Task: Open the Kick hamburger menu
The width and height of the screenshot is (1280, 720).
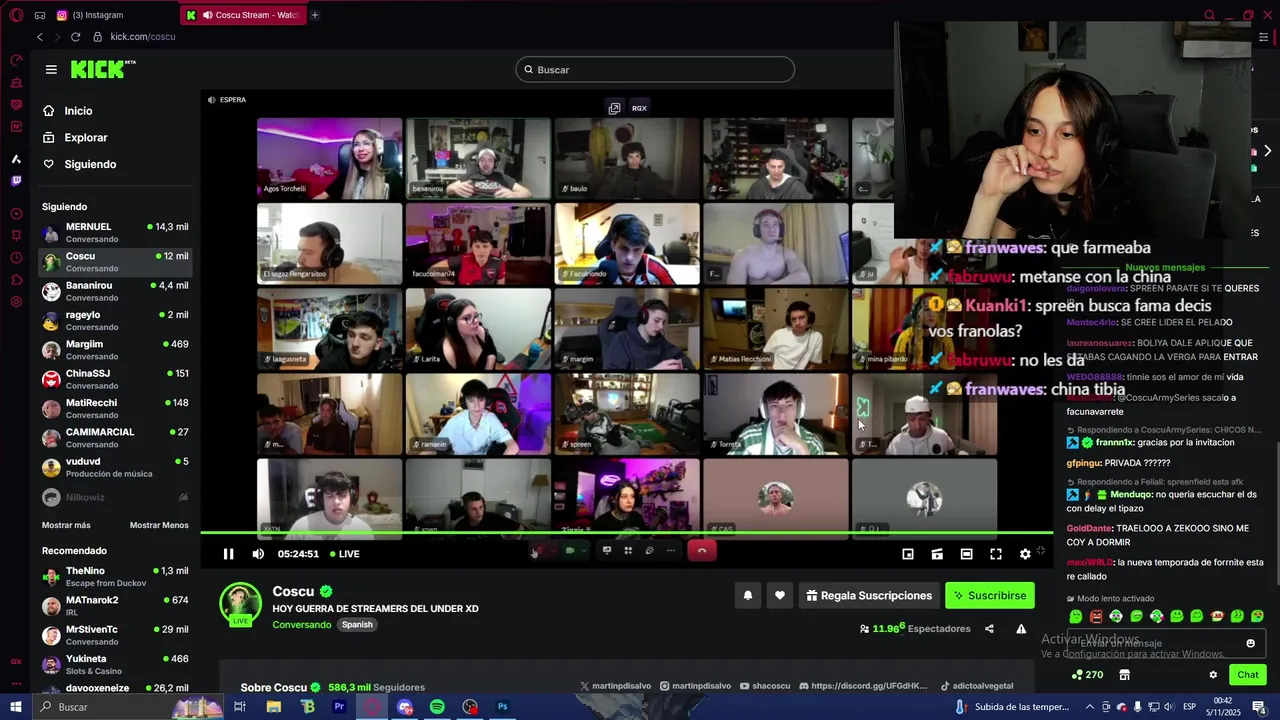Action: coord(51,69)
